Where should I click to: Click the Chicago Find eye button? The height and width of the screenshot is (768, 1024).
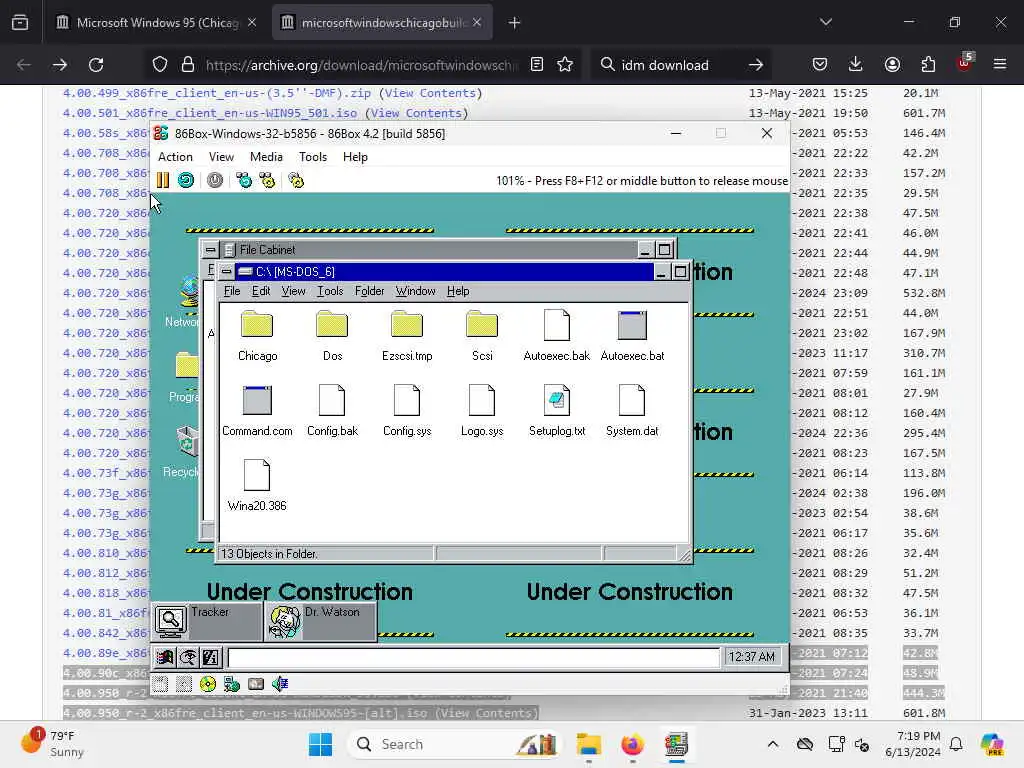[188, 657]
